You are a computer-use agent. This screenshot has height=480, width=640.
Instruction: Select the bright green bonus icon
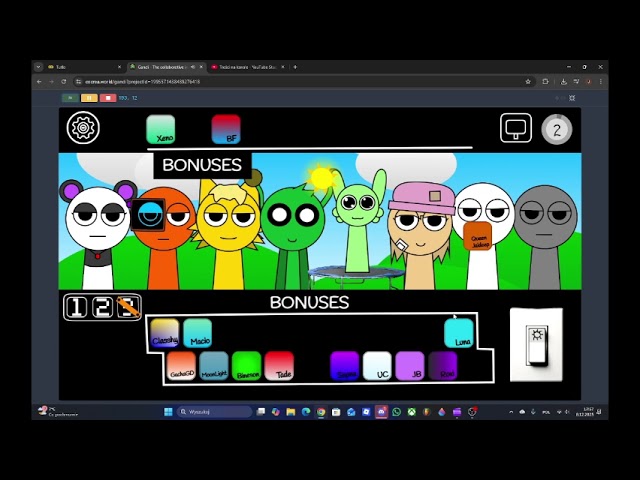pyautogui.click(x=247, y=366)
